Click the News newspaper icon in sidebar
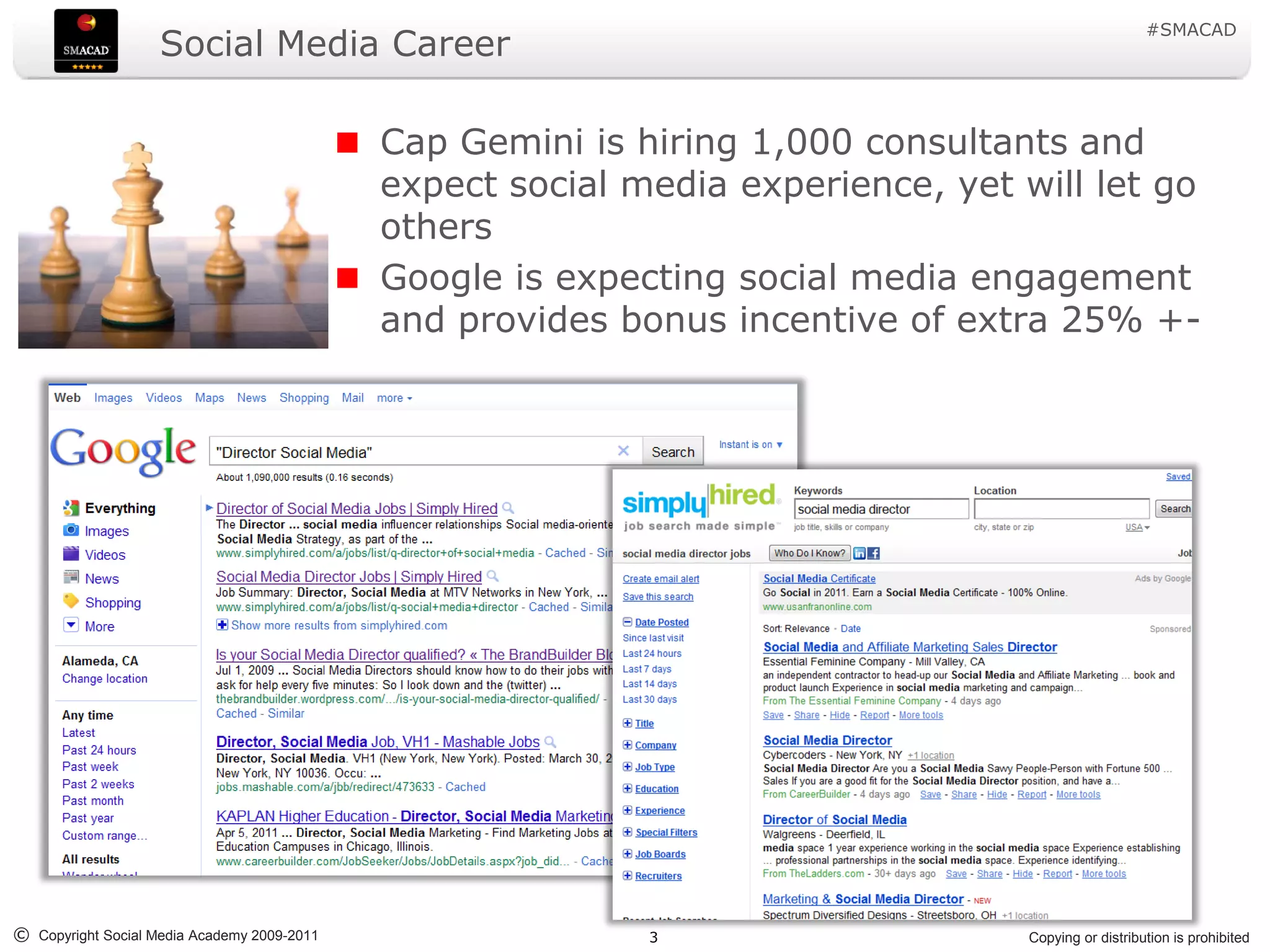Screen dimensions: 1270x952 [x=71, y=578]
